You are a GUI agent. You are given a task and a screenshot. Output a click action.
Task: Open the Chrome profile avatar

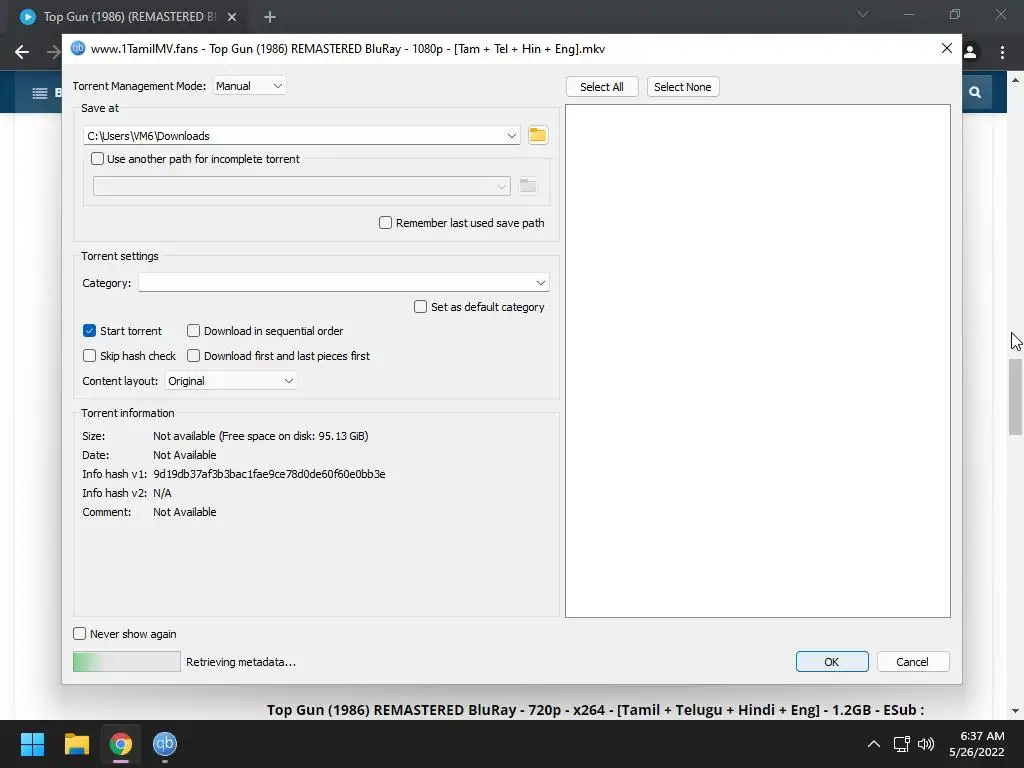coord(970,52)
